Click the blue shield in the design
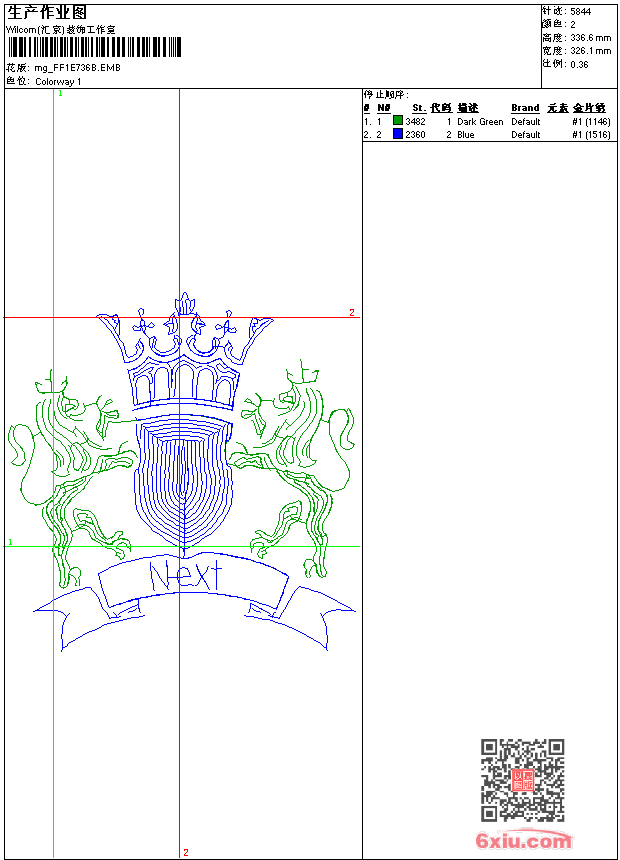The width and height of the screenshot is (620, 860). coord(184,482)
